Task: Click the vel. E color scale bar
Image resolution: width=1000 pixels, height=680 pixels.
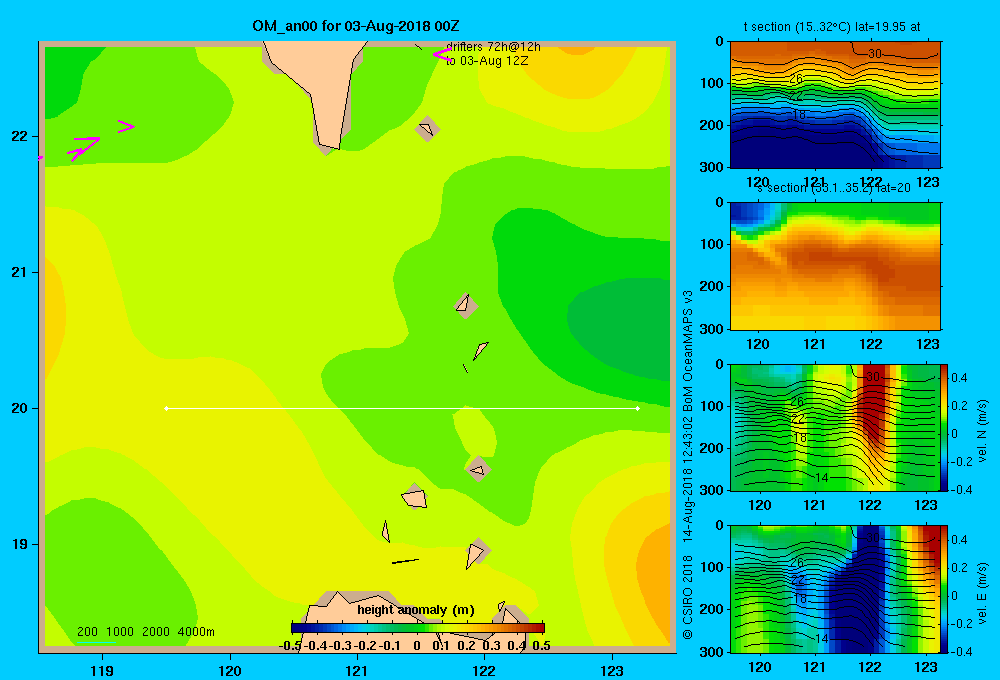Action: click(x=944, y=589)
